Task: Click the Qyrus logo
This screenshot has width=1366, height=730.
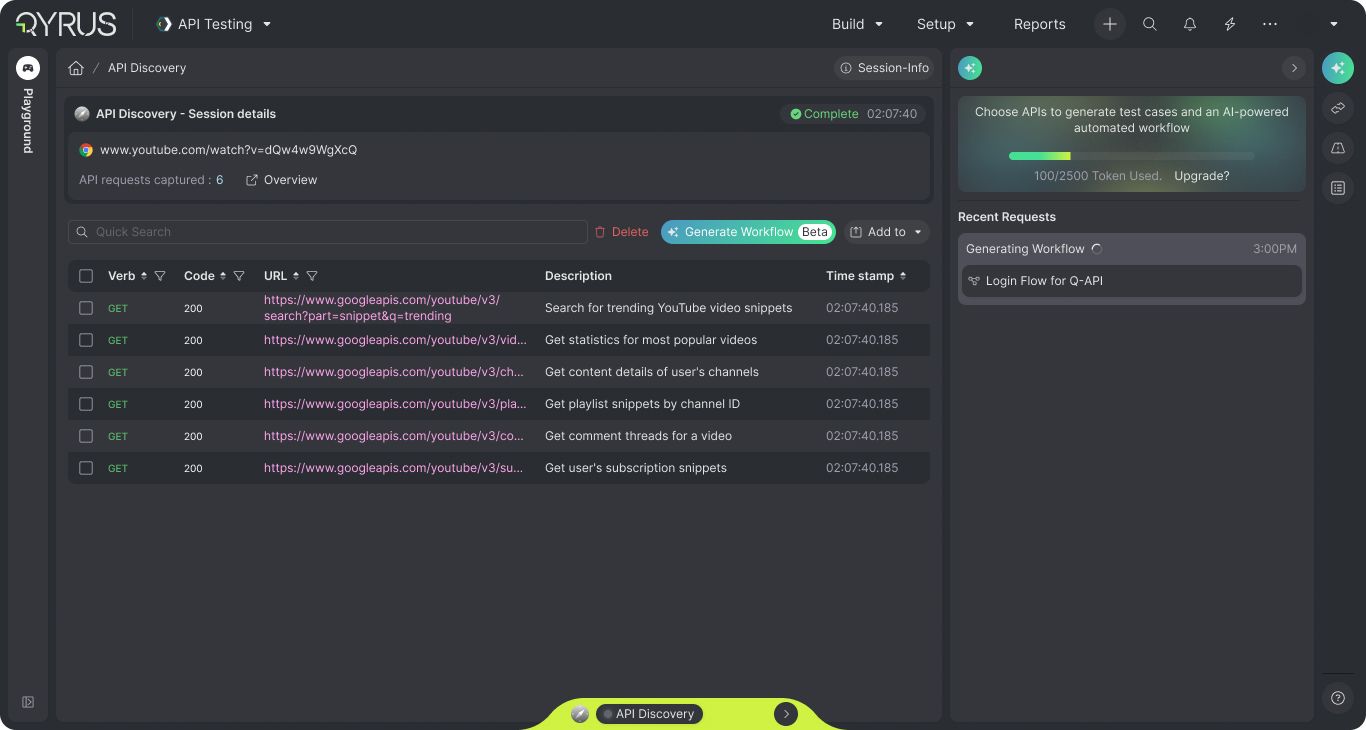Action: [x=66, y=24]
